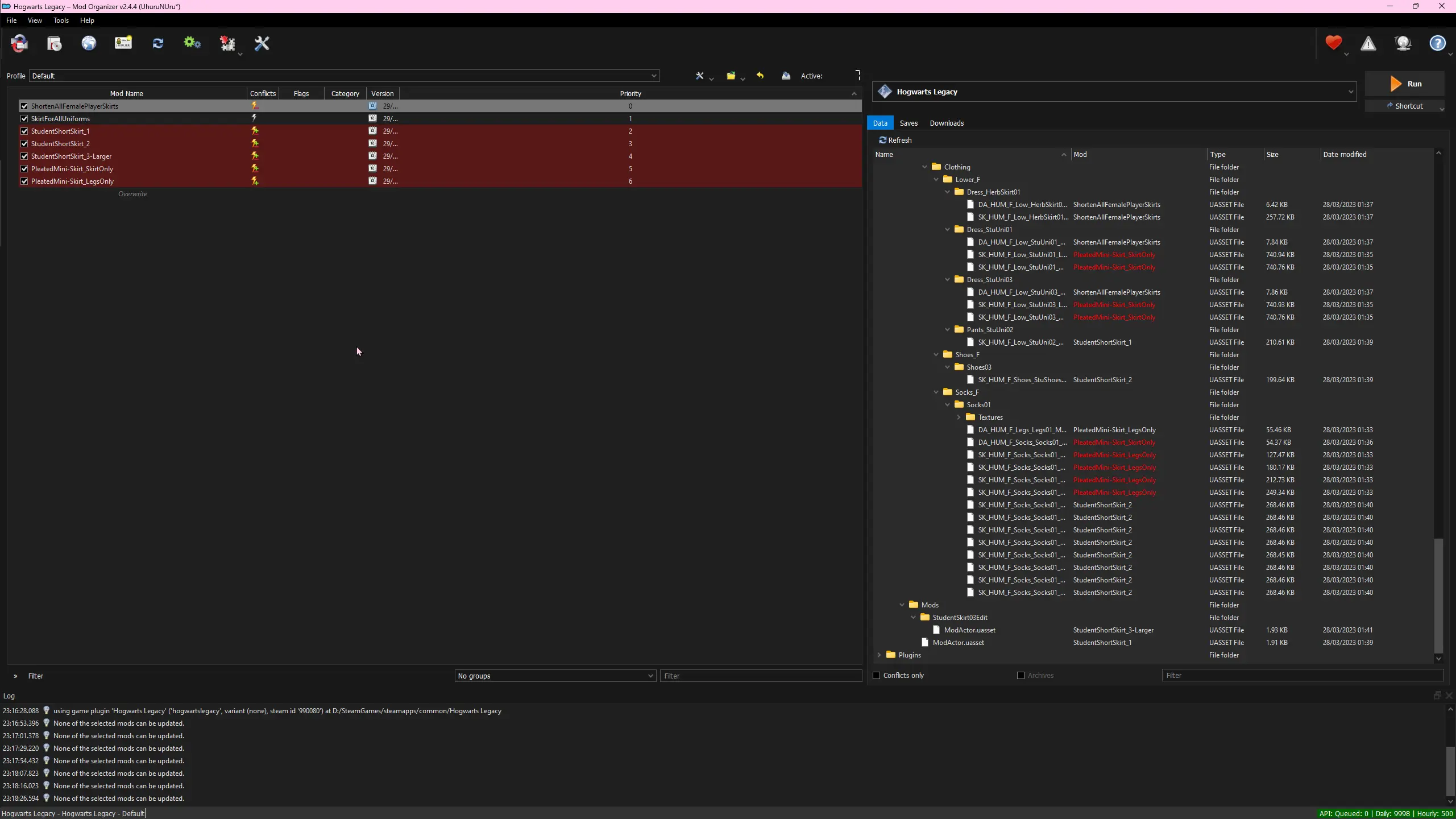Screen dimensions: 1456x819
Task: Open the Shortcut dropdown arrow
Action: pos(1442,108)
